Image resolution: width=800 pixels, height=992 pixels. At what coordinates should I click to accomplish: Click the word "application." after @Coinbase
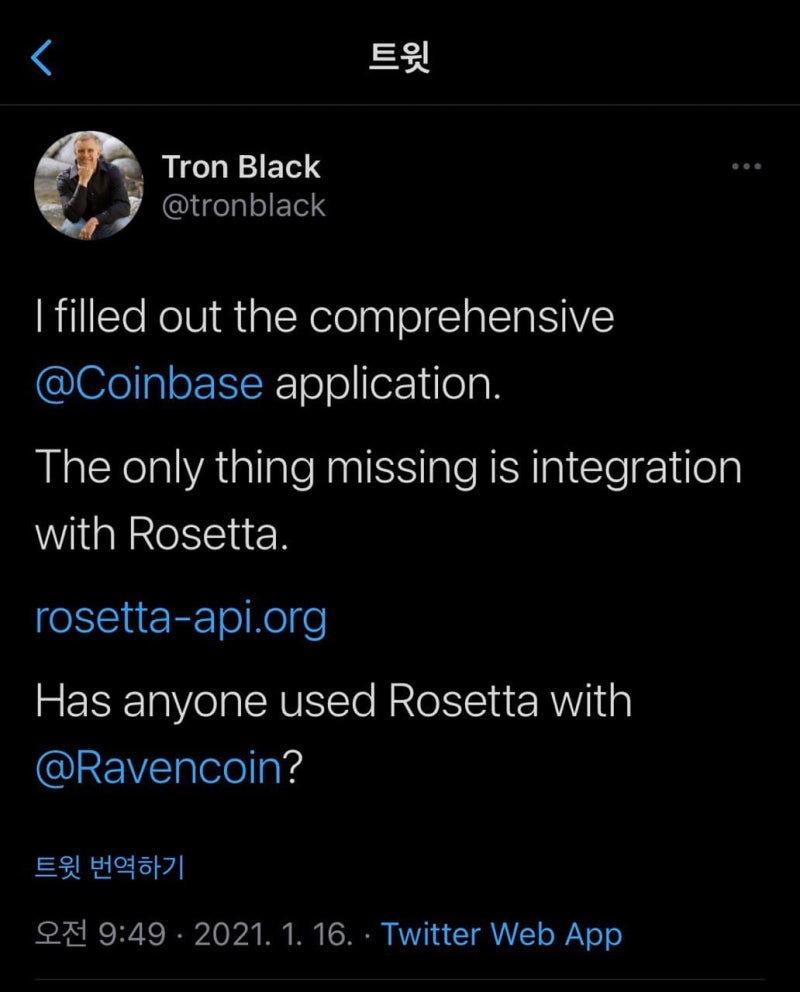click(386, 384)
